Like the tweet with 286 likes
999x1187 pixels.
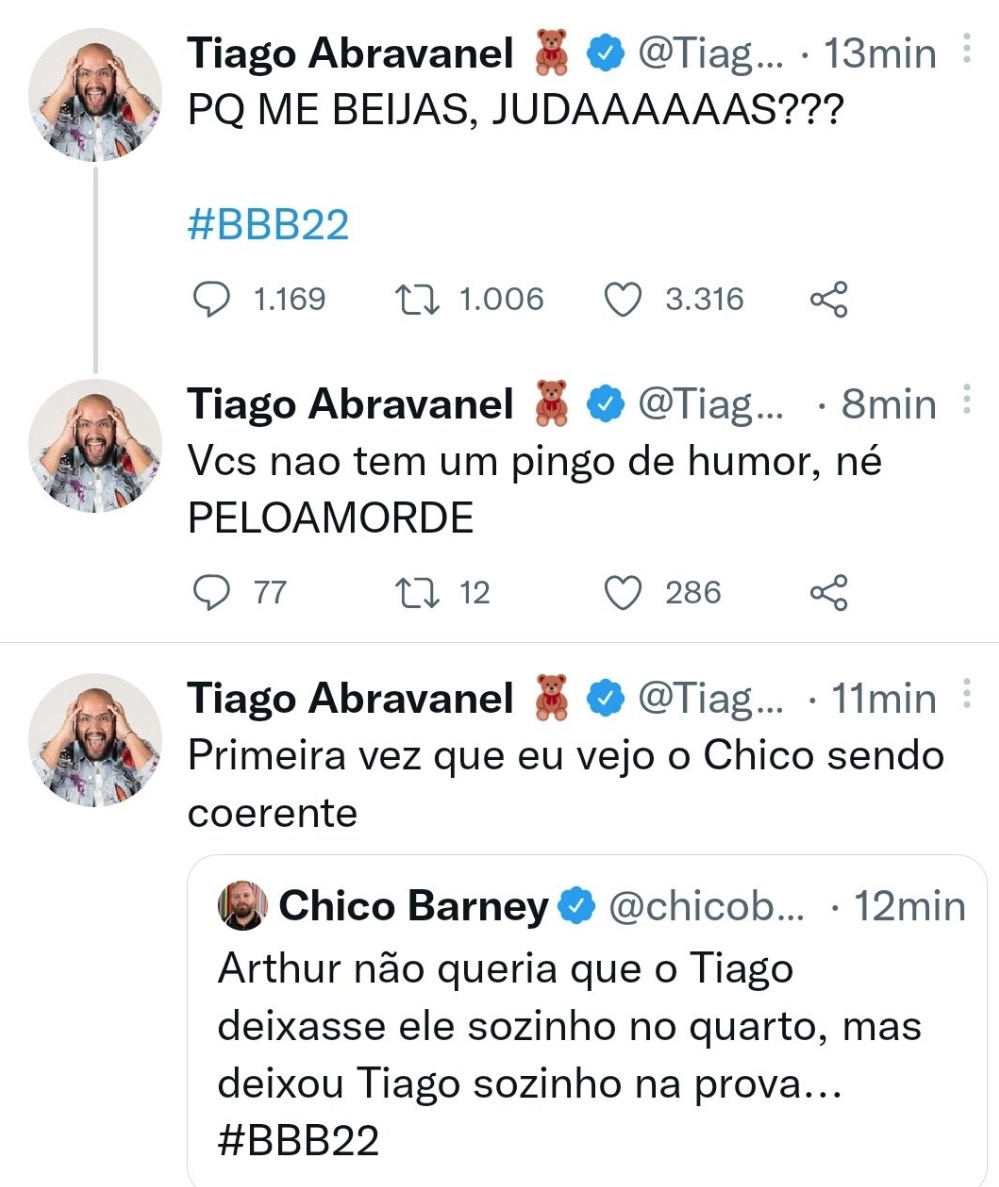point(625,593)
